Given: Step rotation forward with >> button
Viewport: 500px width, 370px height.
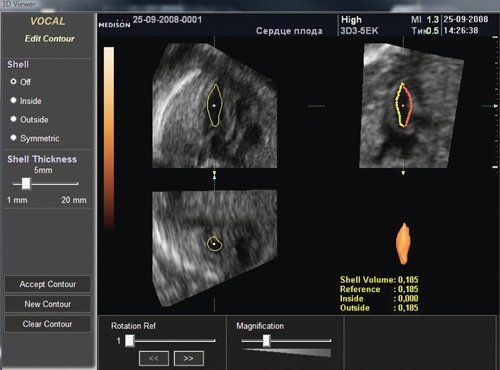Looking at the screenshot, I should [189, 358].
